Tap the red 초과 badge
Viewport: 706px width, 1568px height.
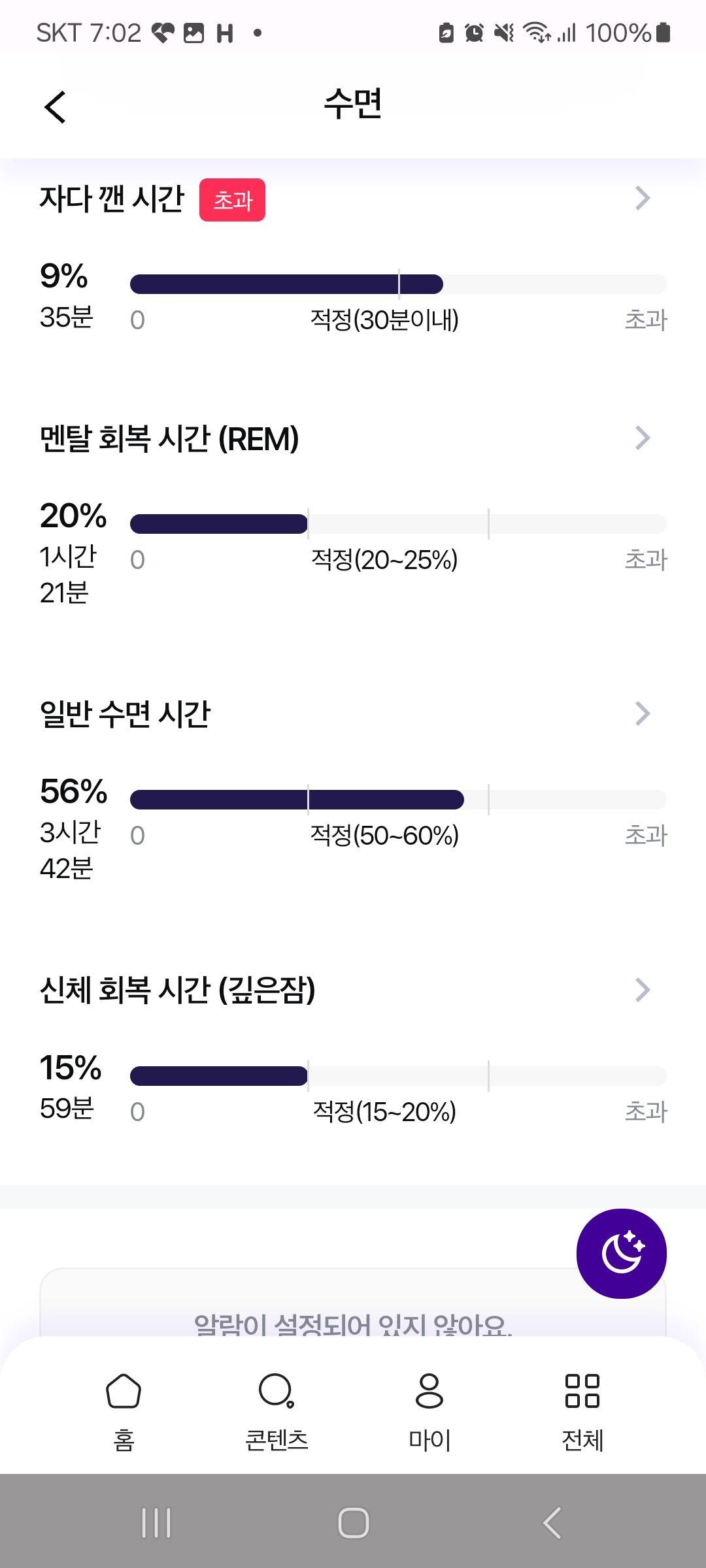click(x=232, y=200)
